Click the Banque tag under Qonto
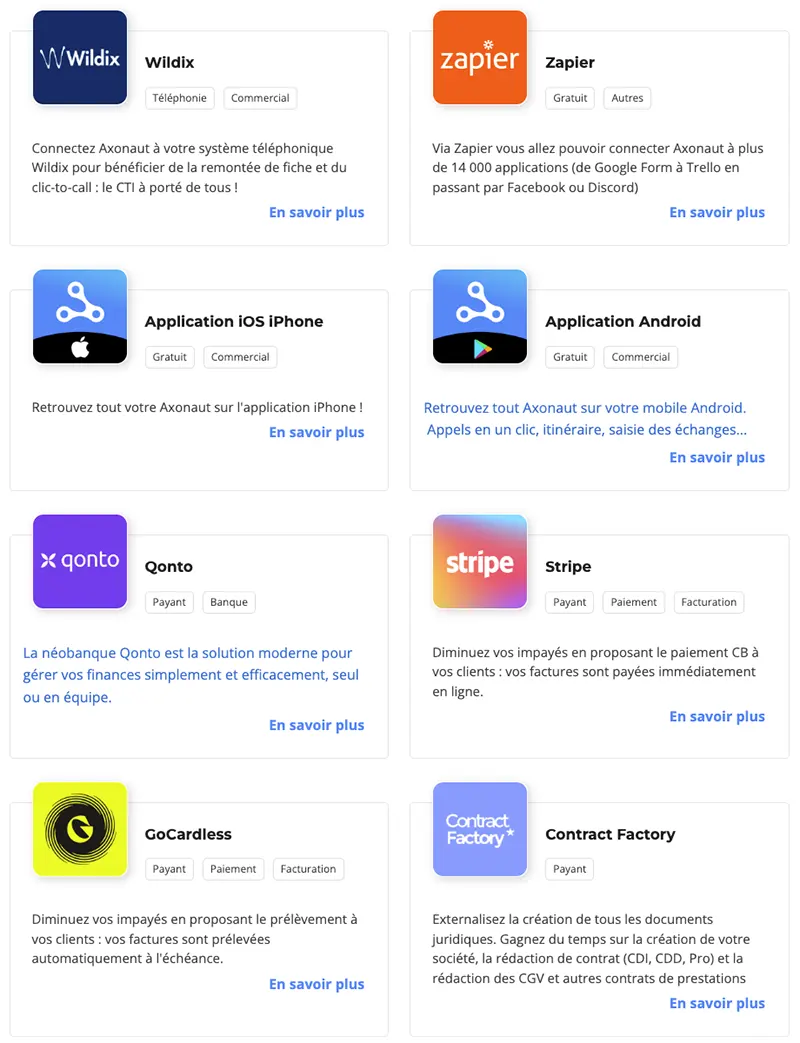800x1043 pixels. point(229,602)
